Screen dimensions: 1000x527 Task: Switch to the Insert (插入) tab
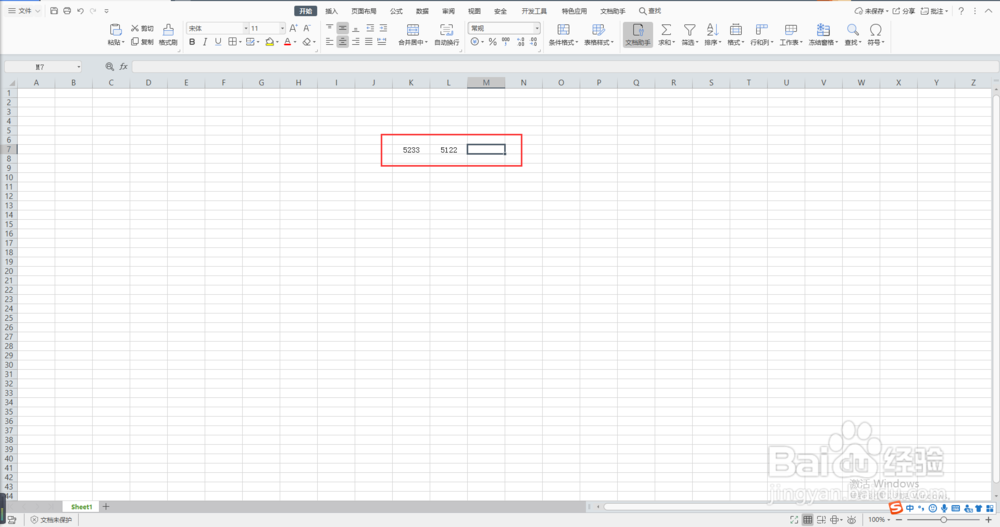click(332, 11)
